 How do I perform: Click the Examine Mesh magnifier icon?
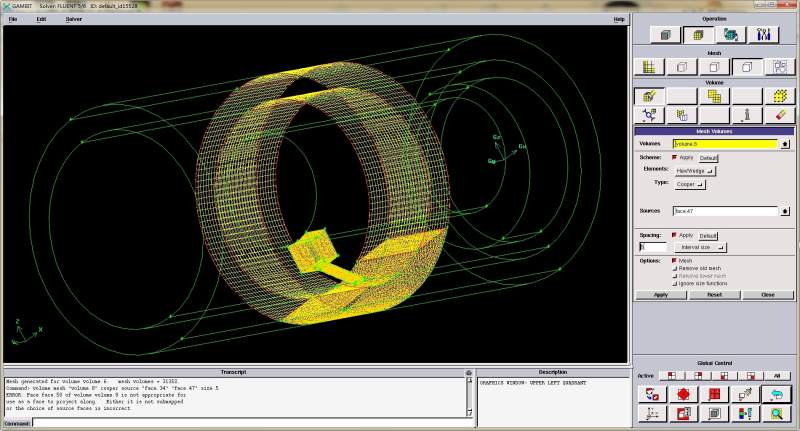point(777,413)
